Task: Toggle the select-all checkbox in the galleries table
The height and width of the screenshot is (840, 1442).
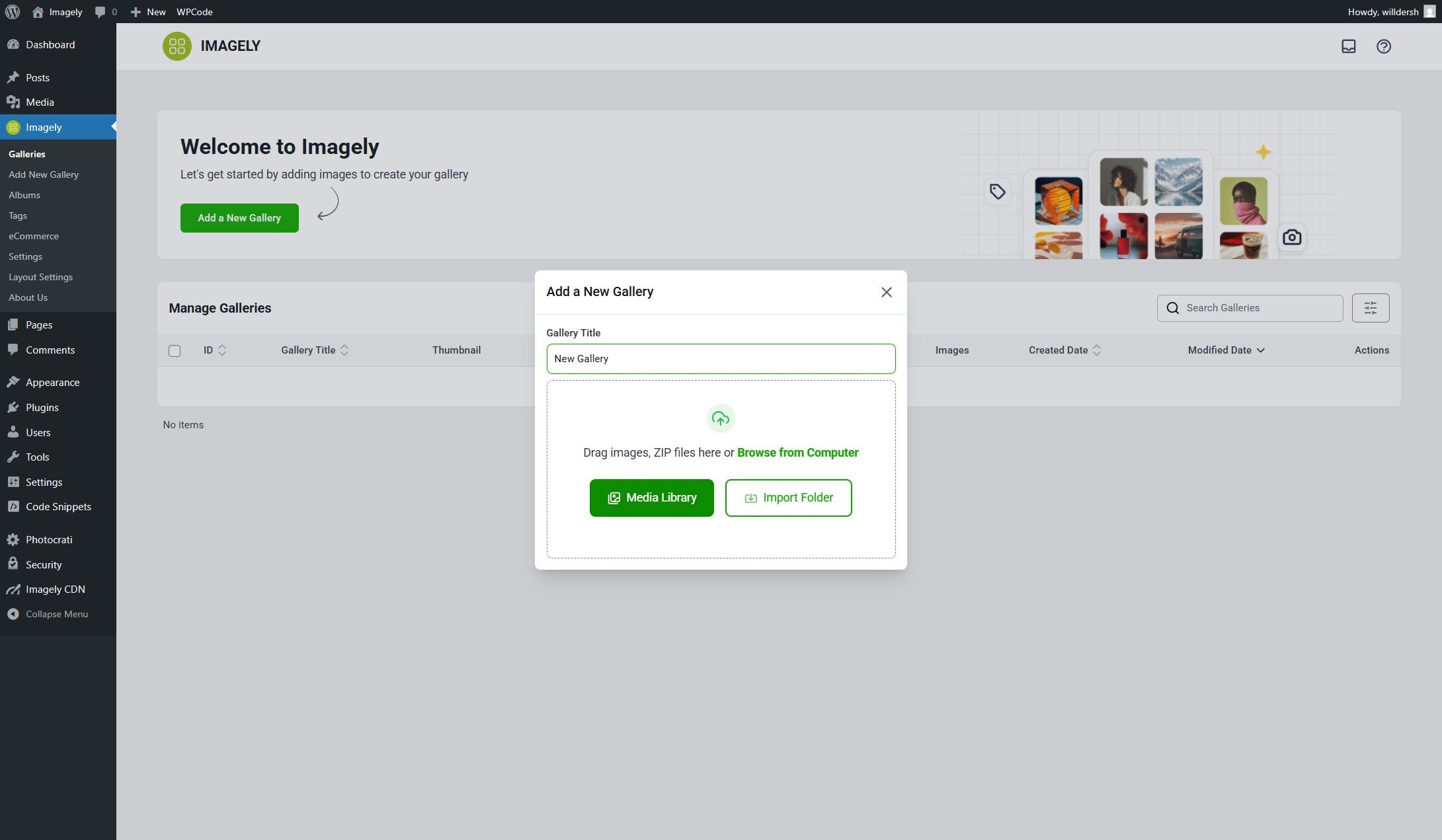Action: [x=175, y=350]
